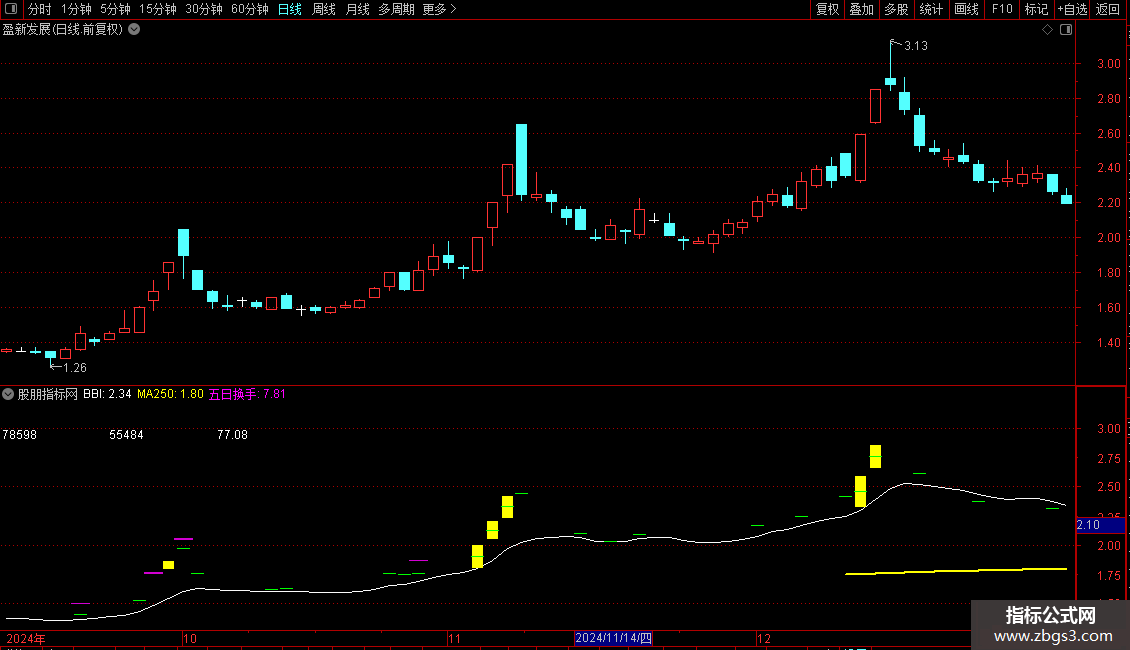Expand the 更多 periods menu
The height and width of the screenshot is (650, 1130).
pyautogui.click(x=439, y=9)
